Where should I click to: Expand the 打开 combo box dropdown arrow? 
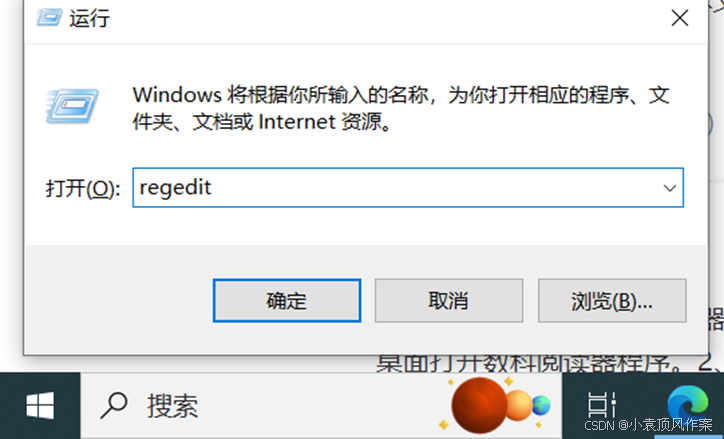pos(670,188)
